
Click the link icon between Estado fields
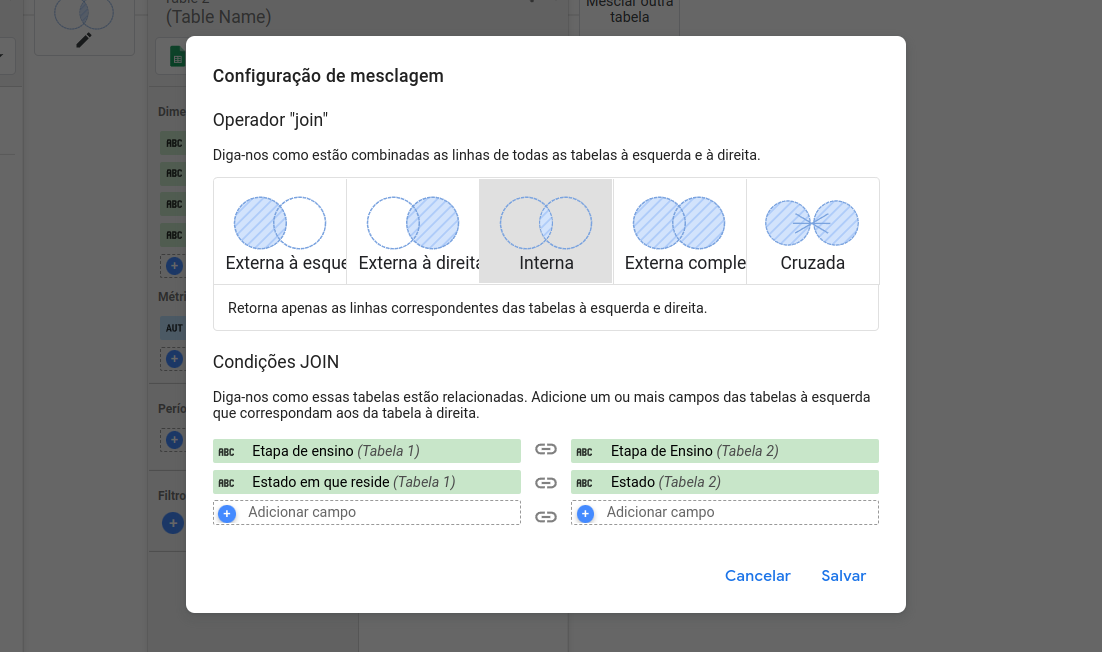point(546,482)
